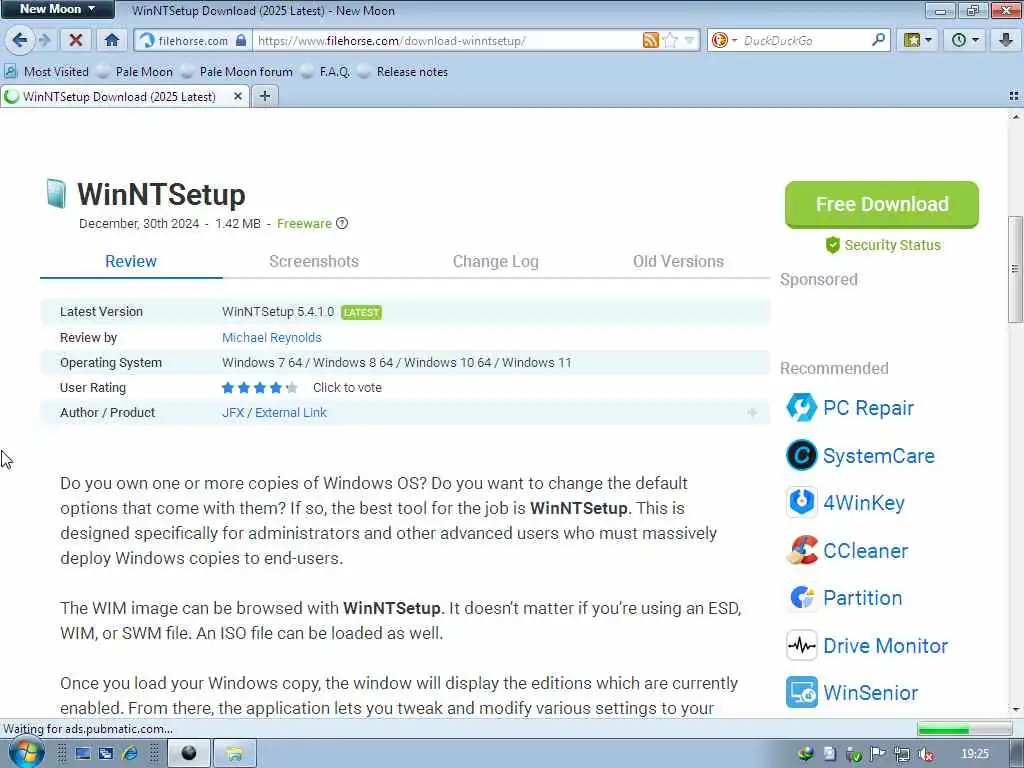Viewport: 1024px width, 768px height.
Task: Click the PC Repair icon
Action: coord(801,408)
